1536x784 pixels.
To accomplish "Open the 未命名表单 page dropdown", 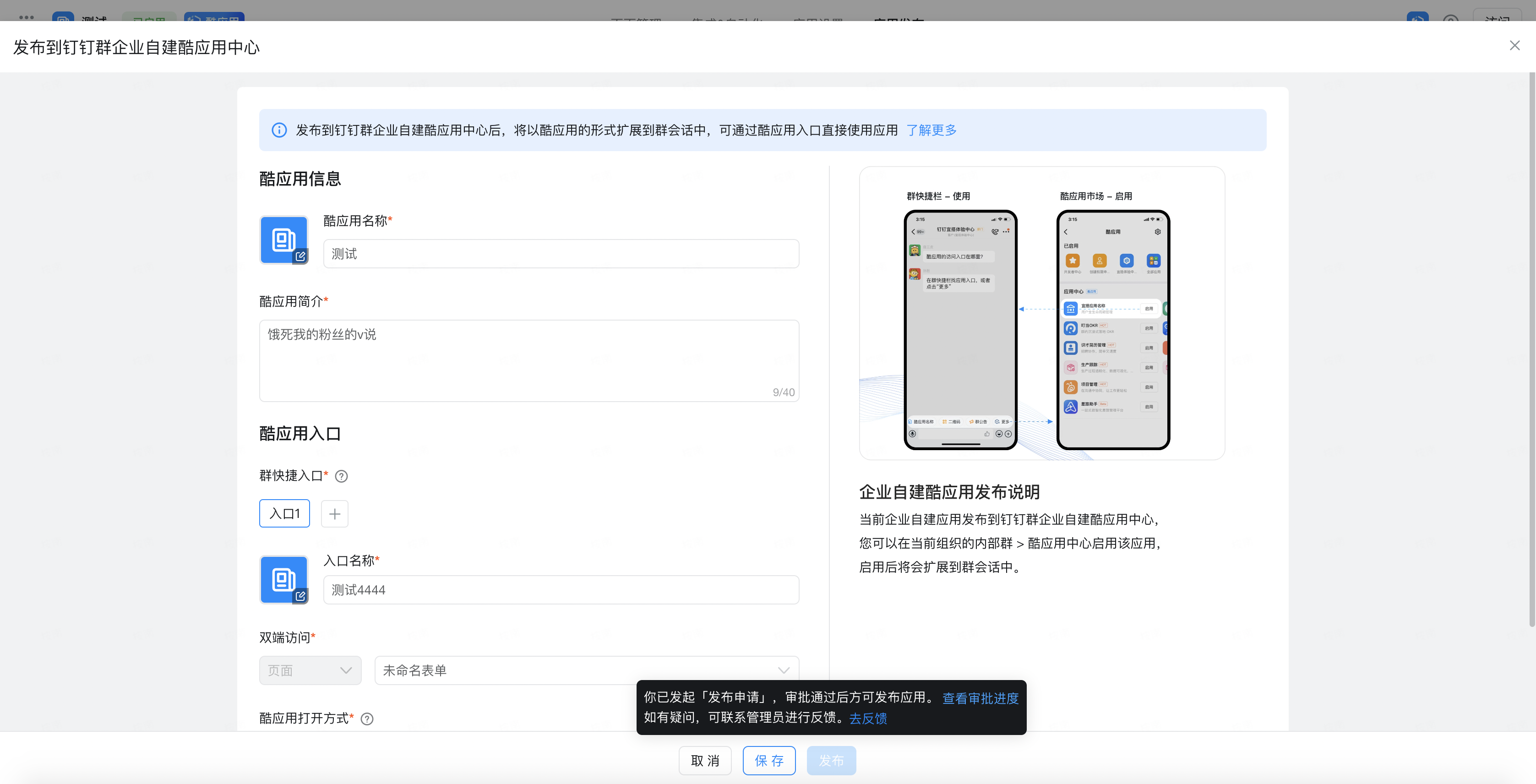I will (586, 670).
